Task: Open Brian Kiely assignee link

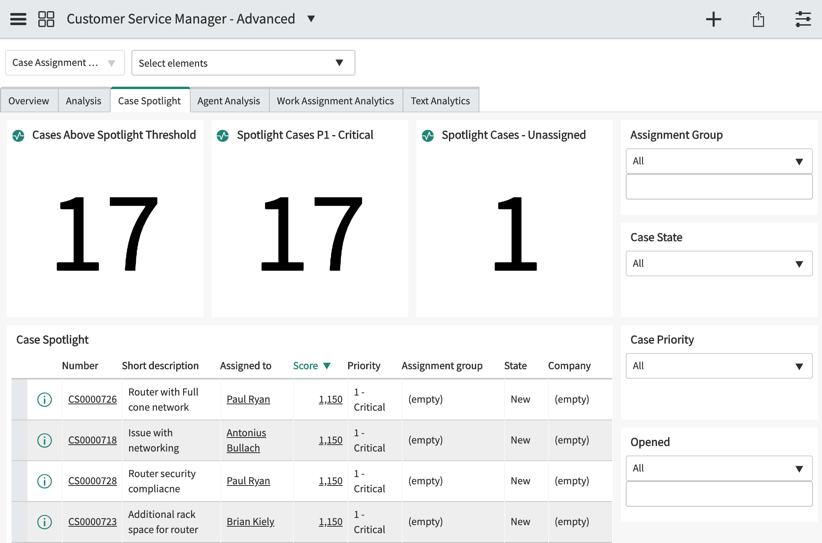Action: (250, 522)
